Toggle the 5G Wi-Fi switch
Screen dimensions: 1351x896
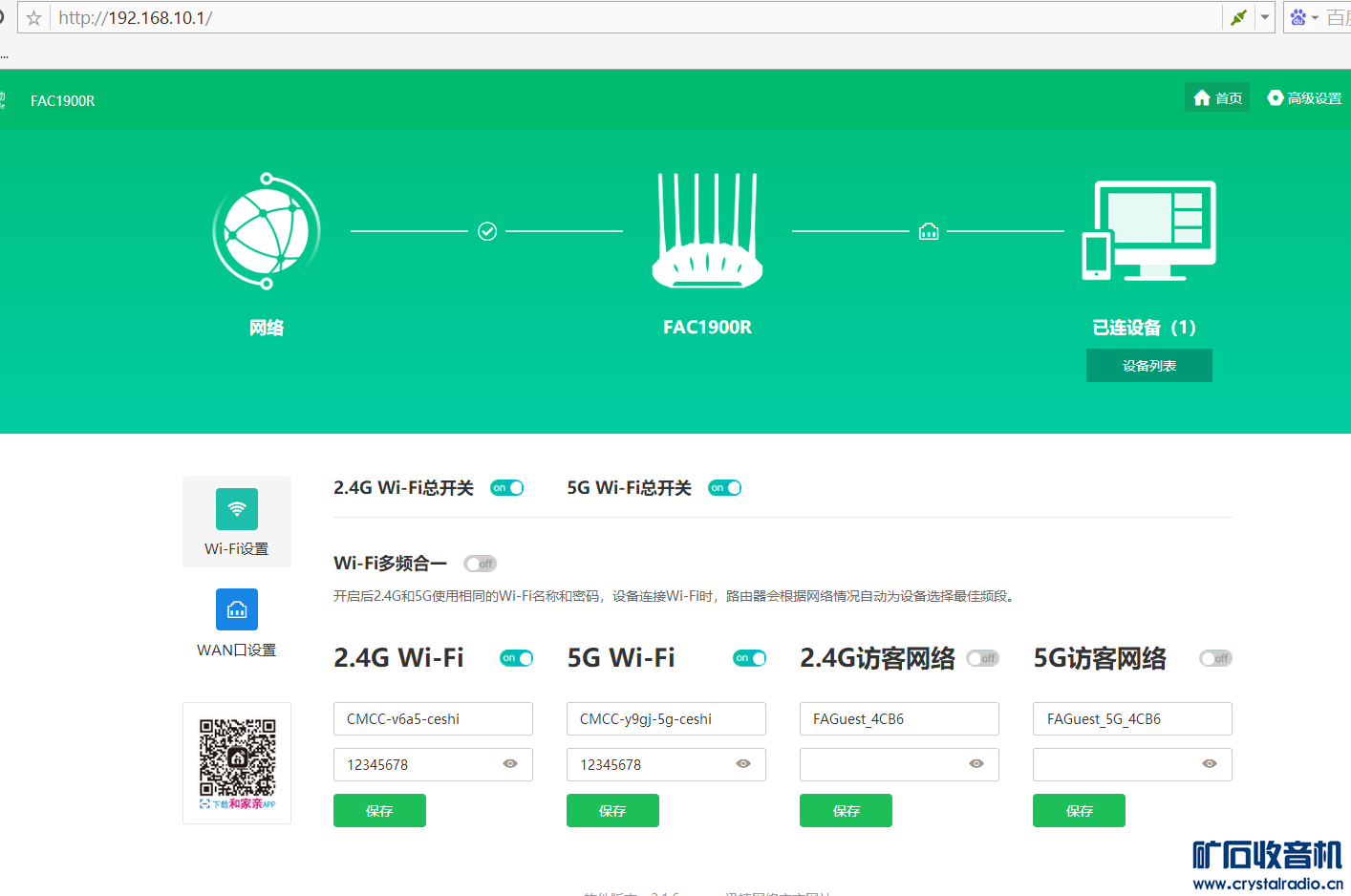750,658
